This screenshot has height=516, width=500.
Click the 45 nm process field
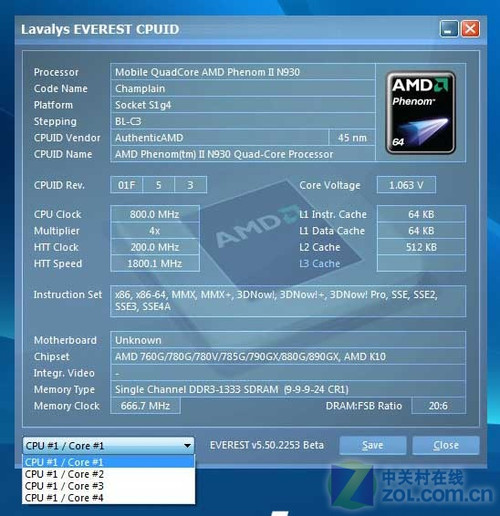tap(352, 138)
